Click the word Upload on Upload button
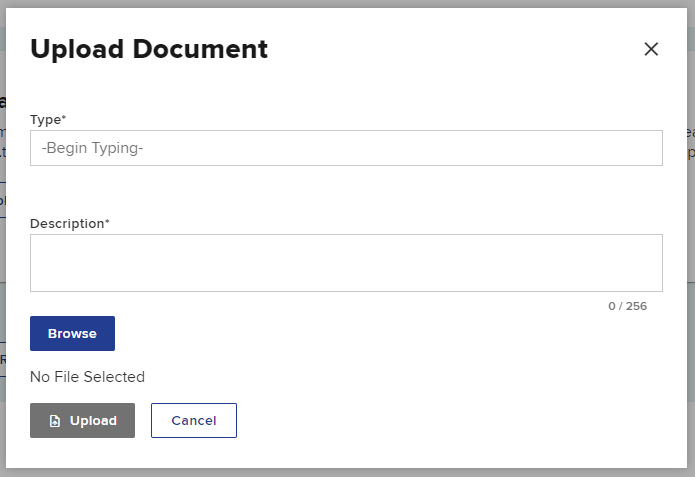695x477 pixels. [93, 421]
